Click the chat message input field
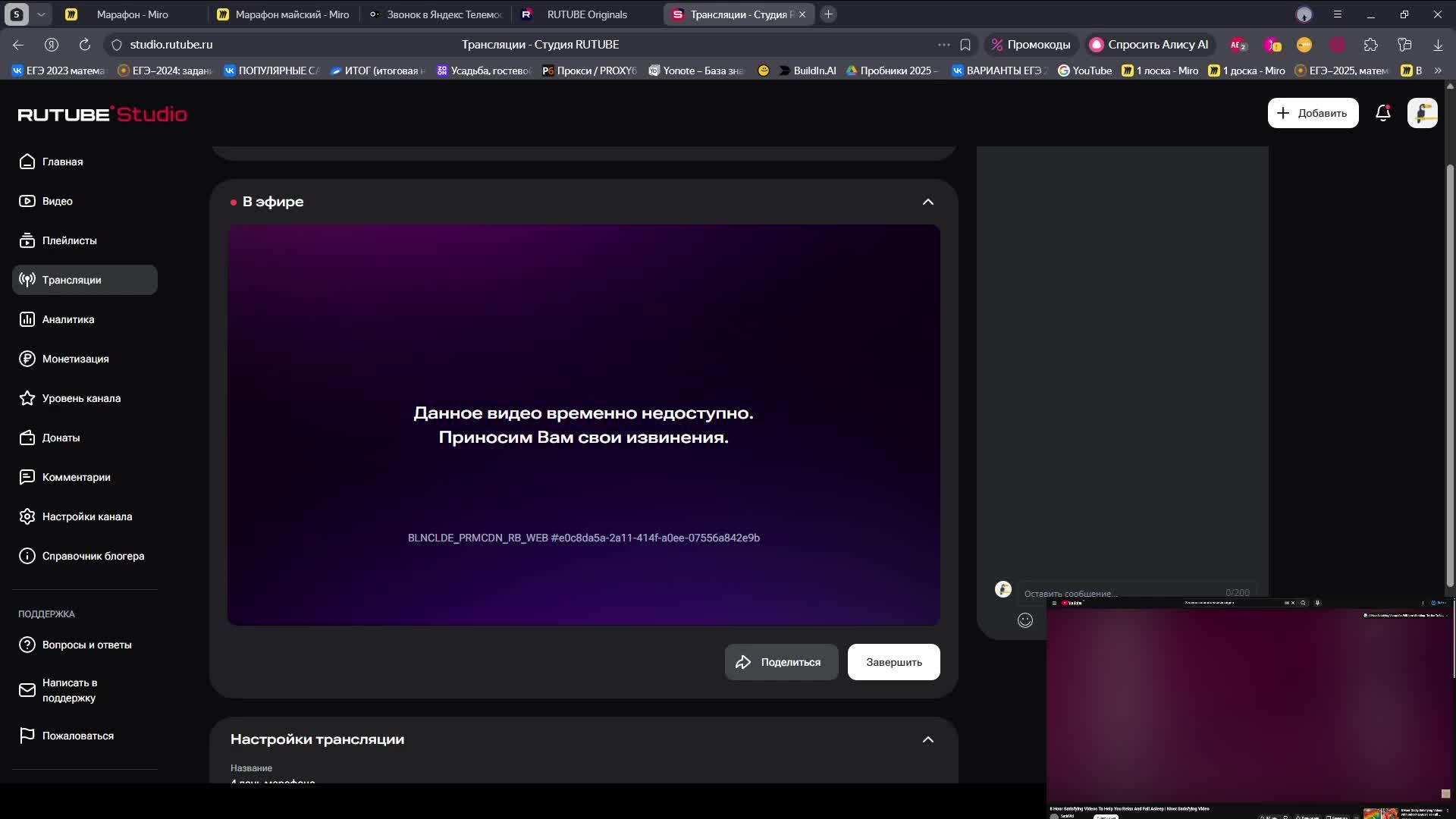 [x=1136, y=593]
